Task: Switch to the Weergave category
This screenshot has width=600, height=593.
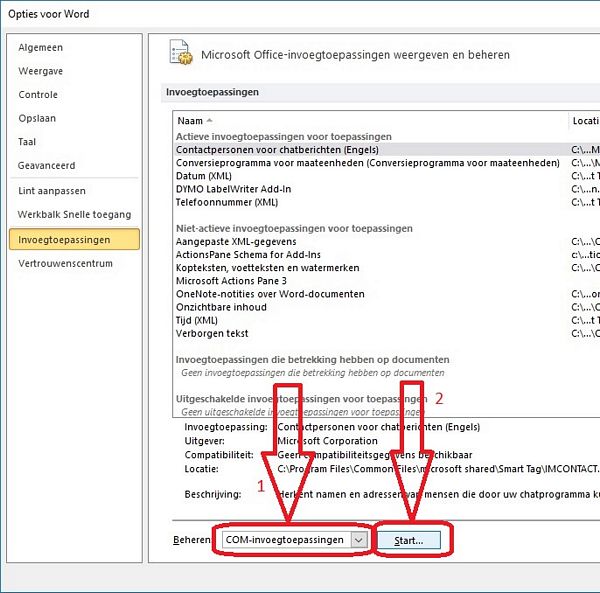Action: pos(40,71)
